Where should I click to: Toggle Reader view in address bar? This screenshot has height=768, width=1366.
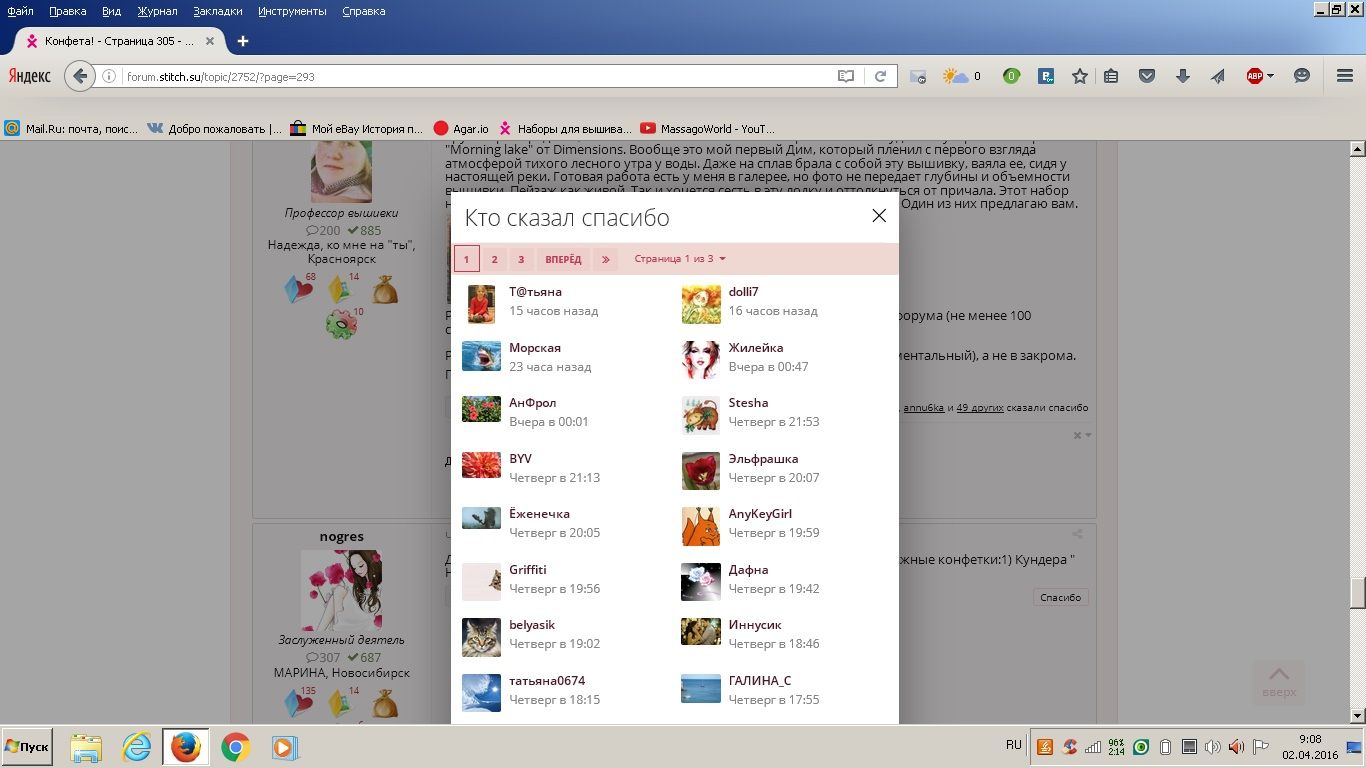[846, 76]
